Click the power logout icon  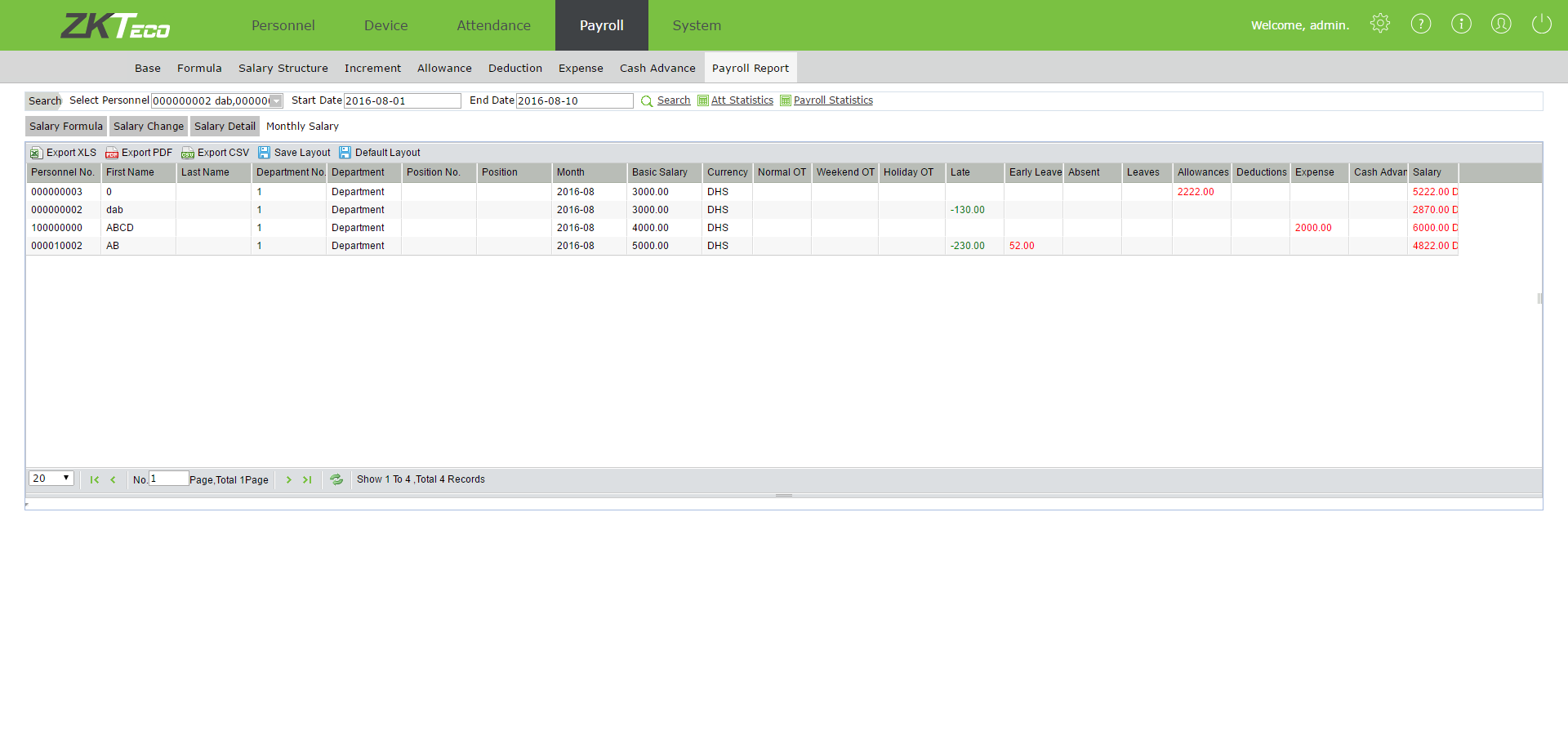point(1541,24)
